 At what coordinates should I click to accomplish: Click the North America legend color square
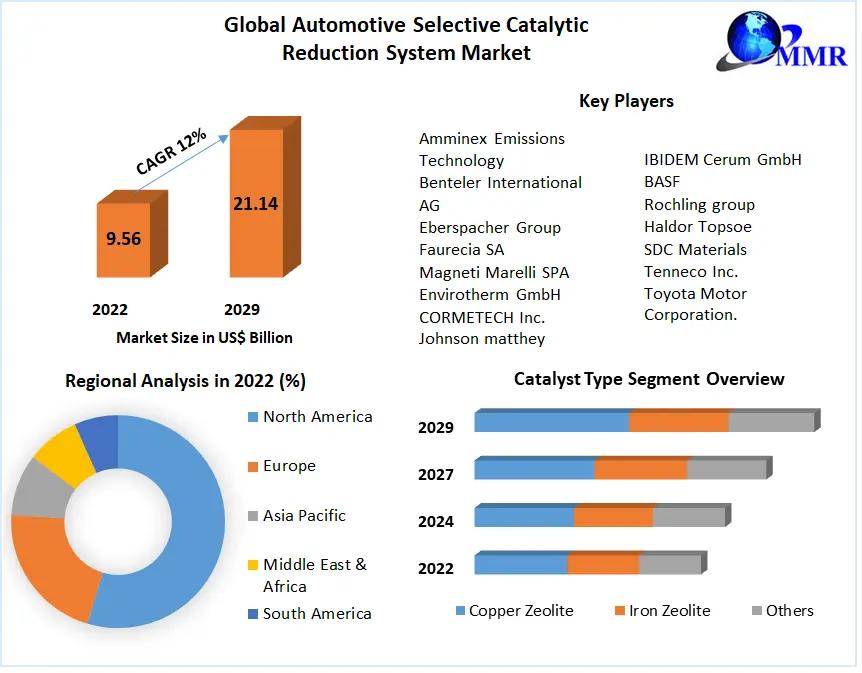click(253, 417)
